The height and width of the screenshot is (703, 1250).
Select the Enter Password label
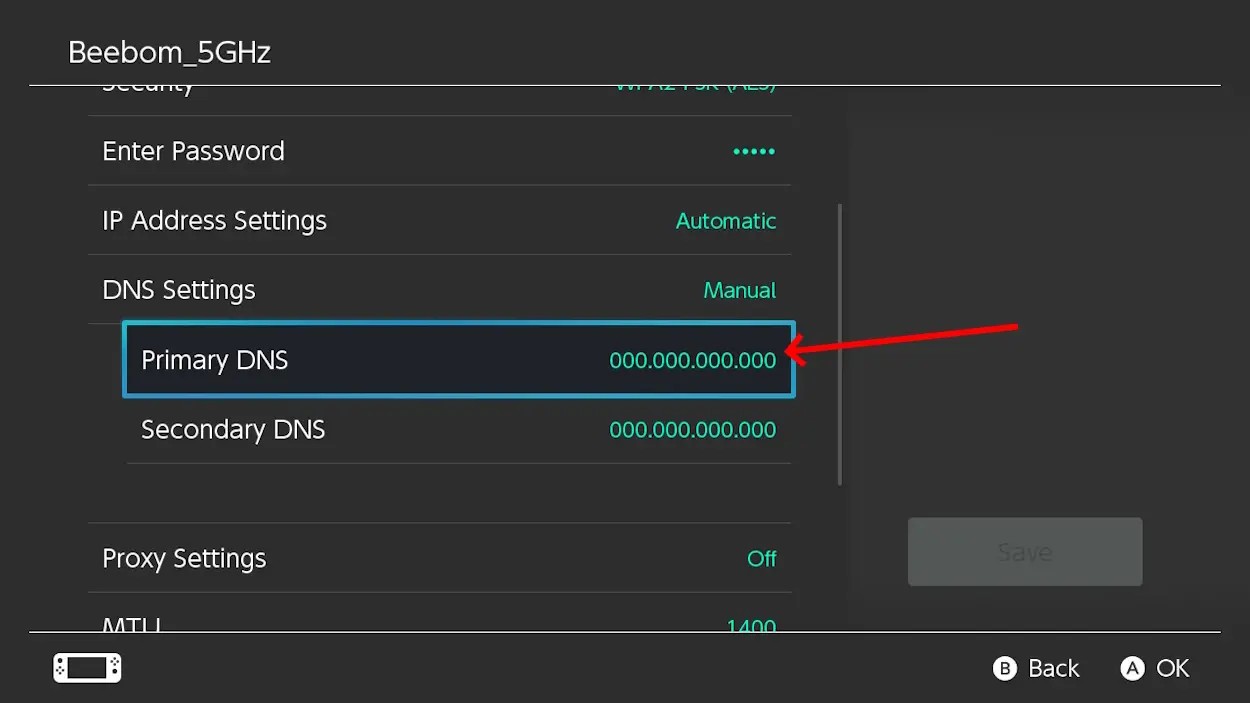(193, 151)
